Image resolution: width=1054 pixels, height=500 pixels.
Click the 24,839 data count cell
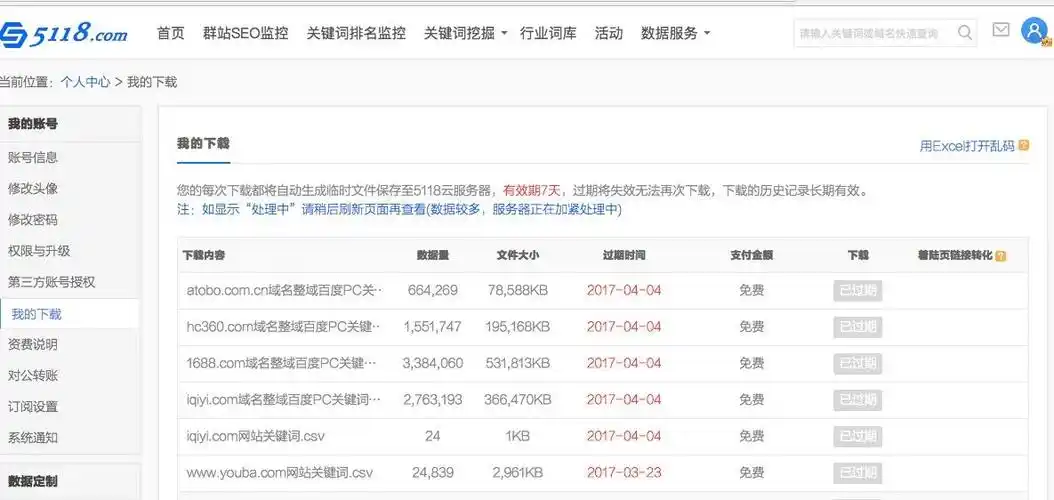point(433,472)
